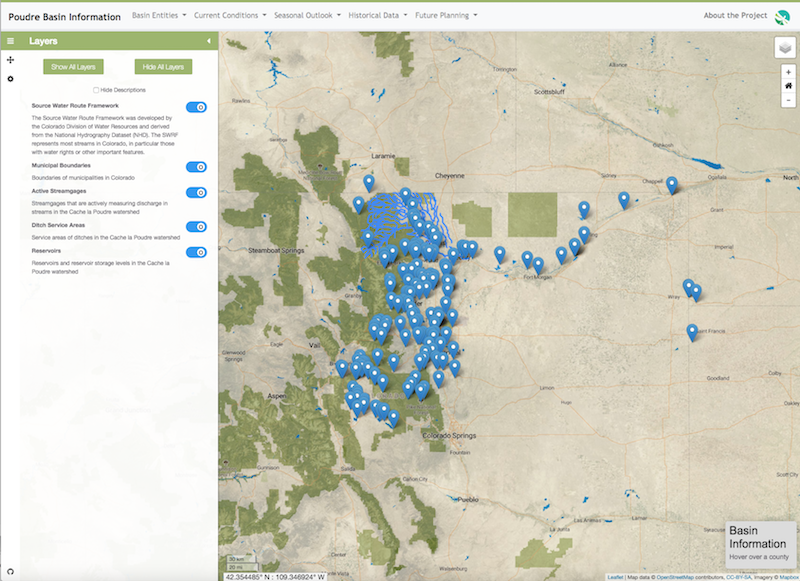The image size is (800, 581).
Task: Collapse the Layers panel with the arrow
Action: tap(209, 41)
